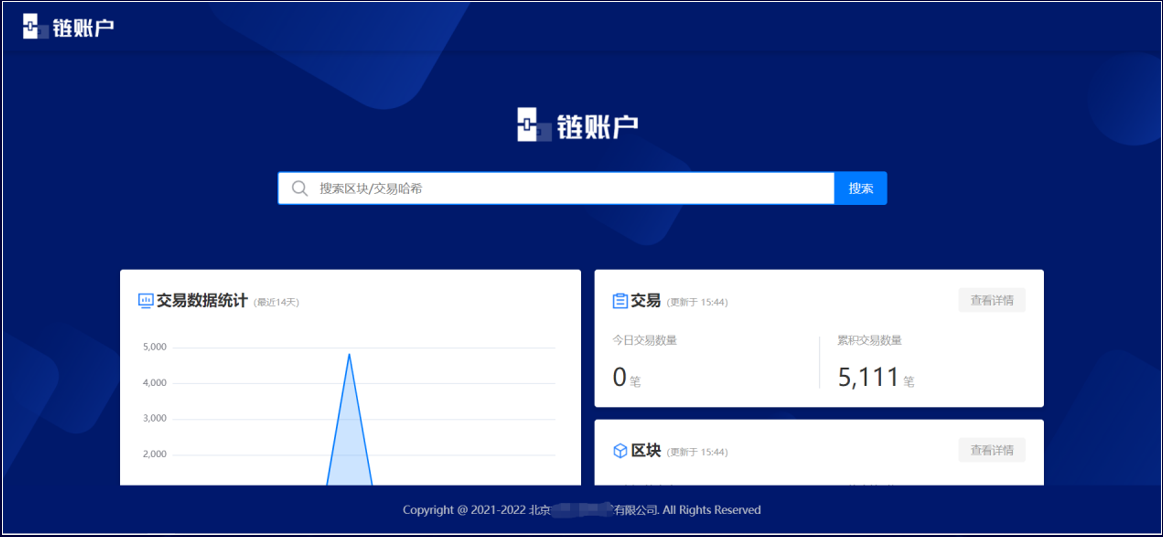Click the 今日交易数量 label
Image resolution: width=1163 pixels, height=537 pixels.
[645, 340]
